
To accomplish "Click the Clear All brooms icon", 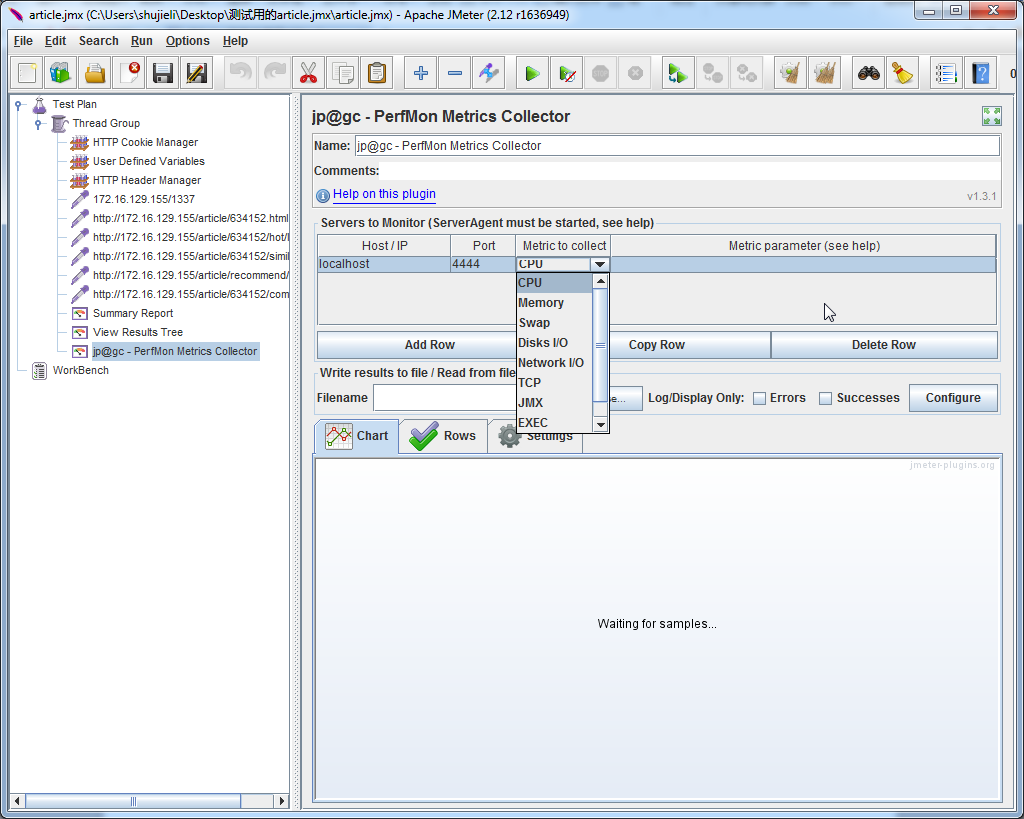I will (824, 73).
